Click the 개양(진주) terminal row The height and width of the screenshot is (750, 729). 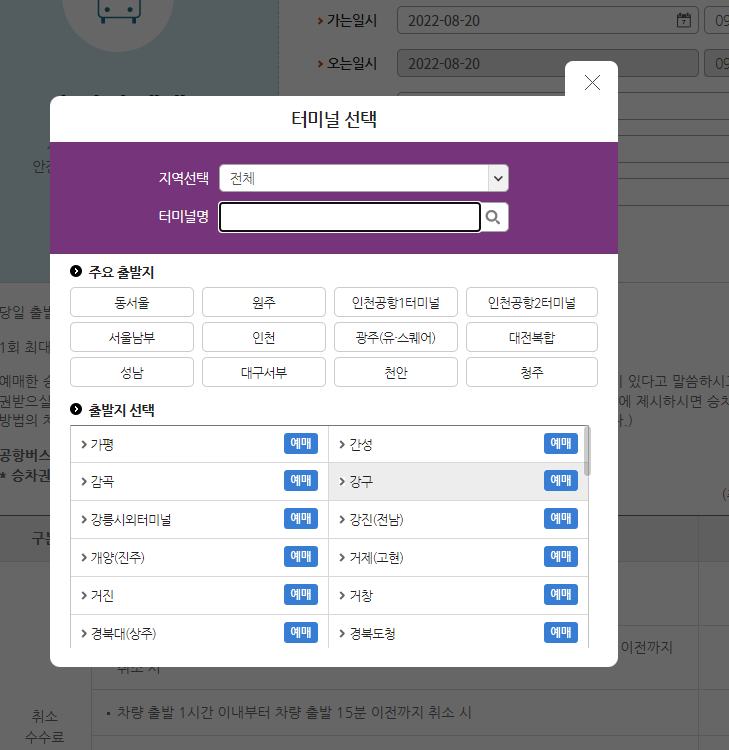(199, 558)
